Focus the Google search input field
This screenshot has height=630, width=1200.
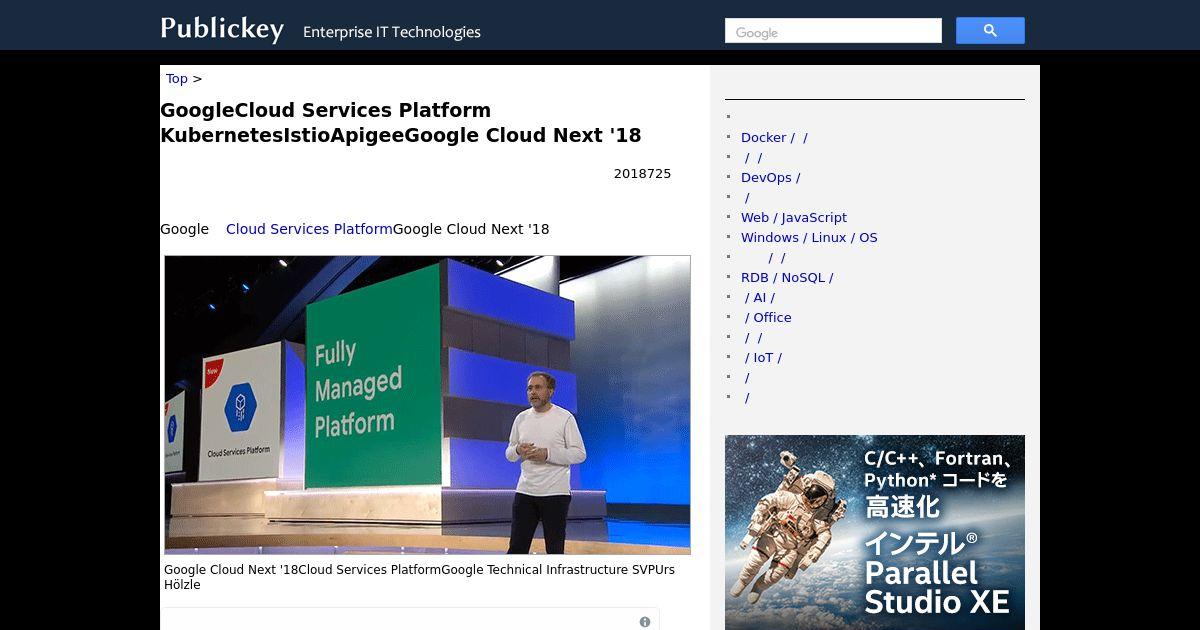pos(833,31)
